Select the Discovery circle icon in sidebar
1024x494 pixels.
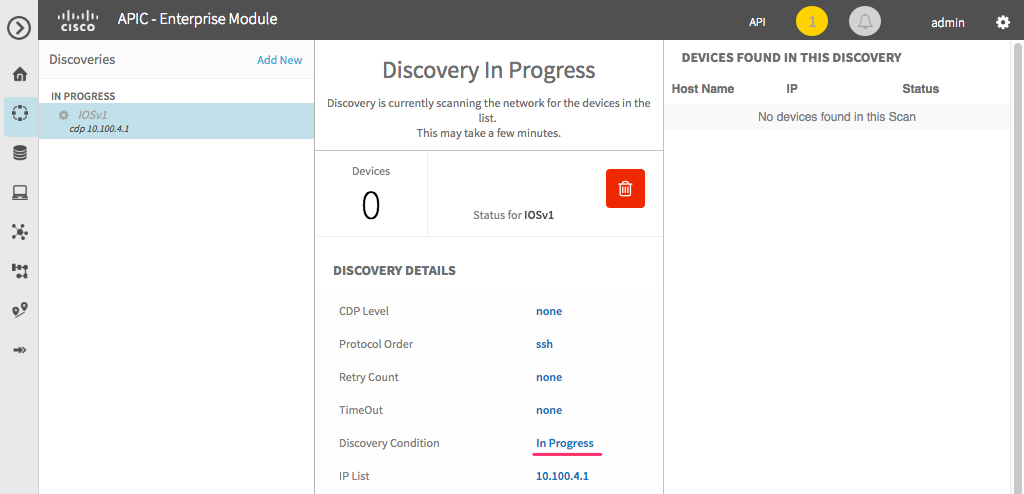[x=20, y=112]
